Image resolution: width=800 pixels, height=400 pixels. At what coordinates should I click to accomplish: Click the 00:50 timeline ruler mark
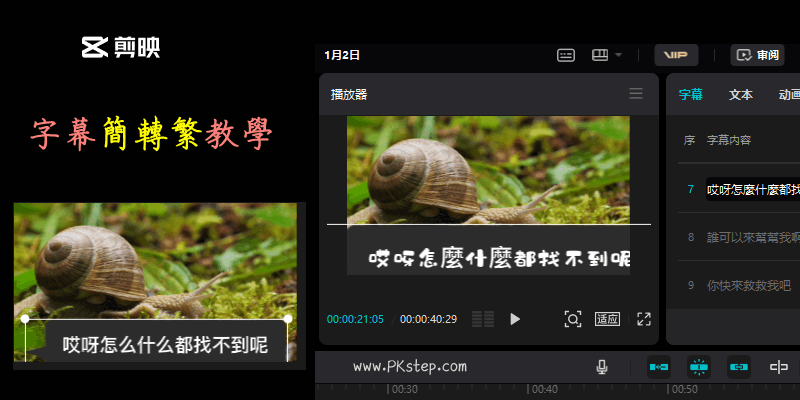683,389
